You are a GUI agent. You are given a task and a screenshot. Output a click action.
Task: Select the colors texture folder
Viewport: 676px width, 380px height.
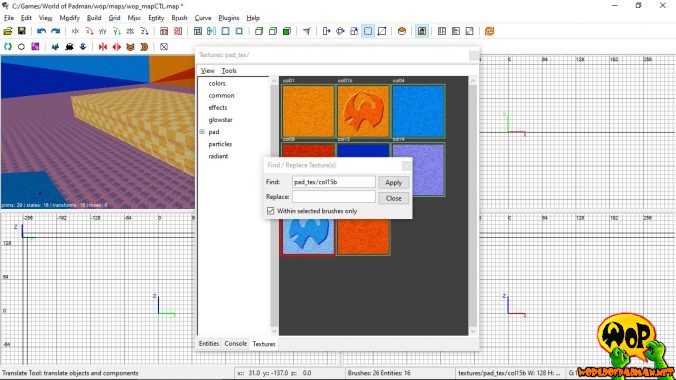pos(217,83)
